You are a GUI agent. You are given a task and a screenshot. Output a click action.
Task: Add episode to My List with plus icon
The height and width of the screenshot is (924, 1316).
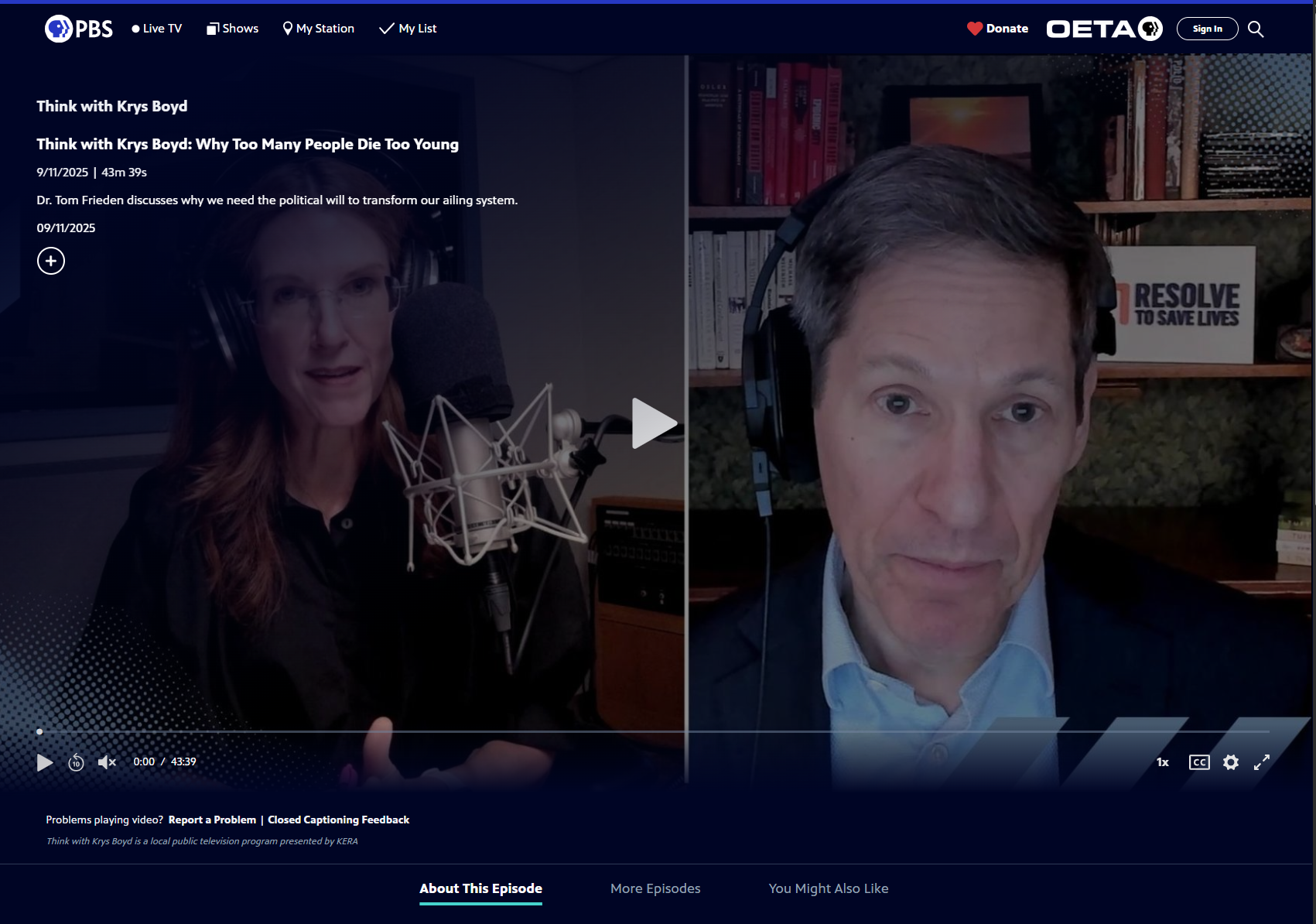click(51, 261)
